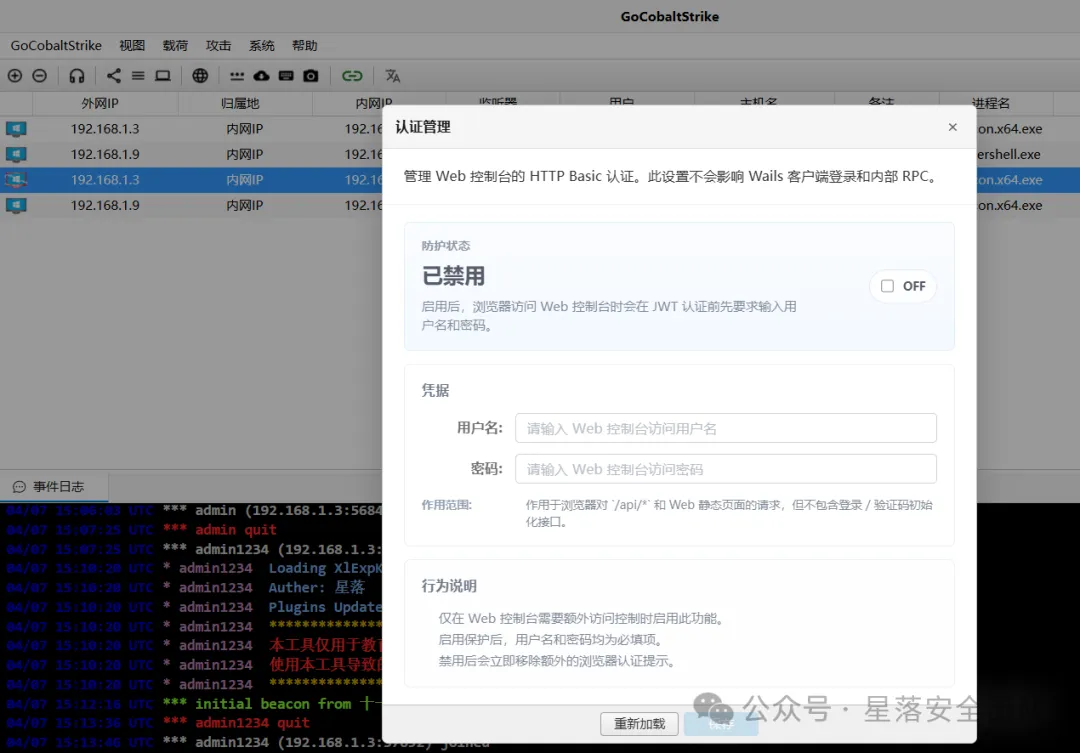Click the computer icon of the first 192.168.1.3 row

tap(17, 129)
